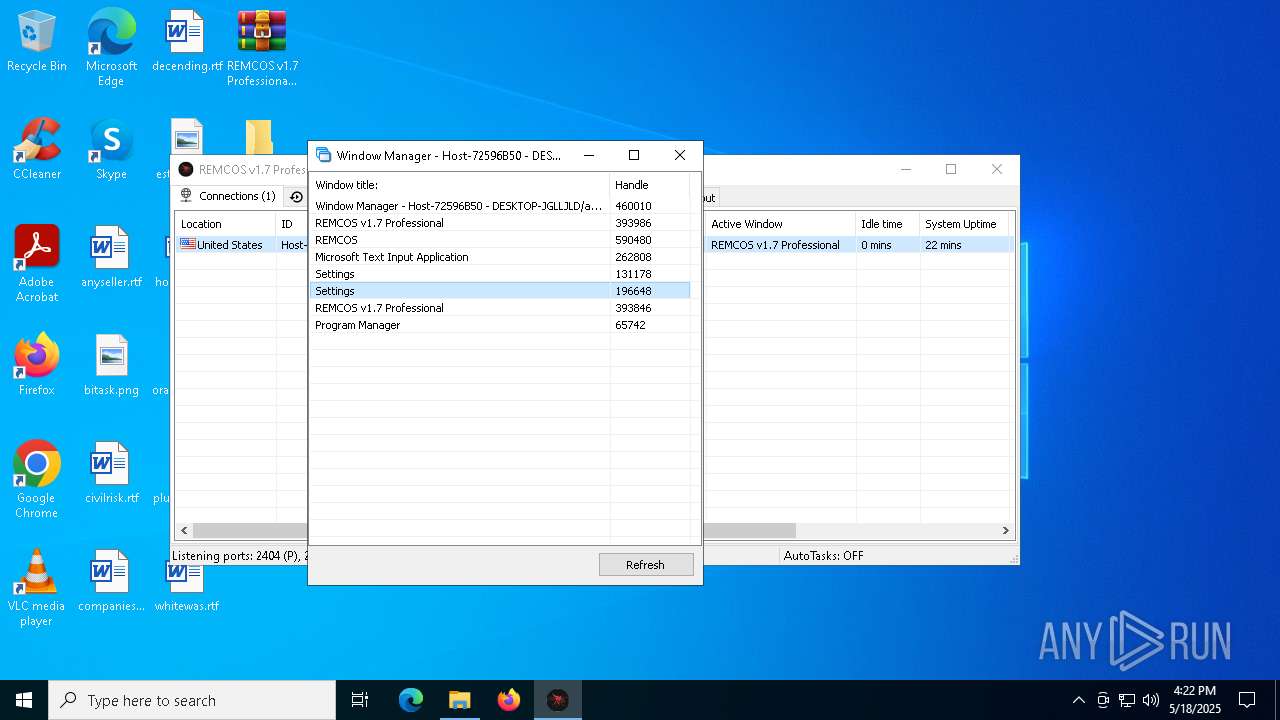This screenshot has height=720, width=1280.
Task: Click the Refresh button in Window Manager
Action: click(646, 565)
